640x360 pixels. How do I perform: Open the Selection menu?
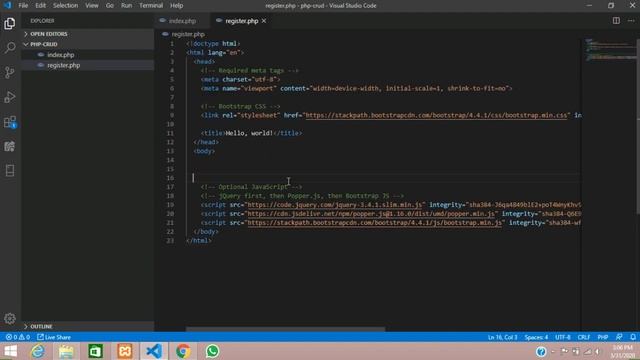(65, 6)
